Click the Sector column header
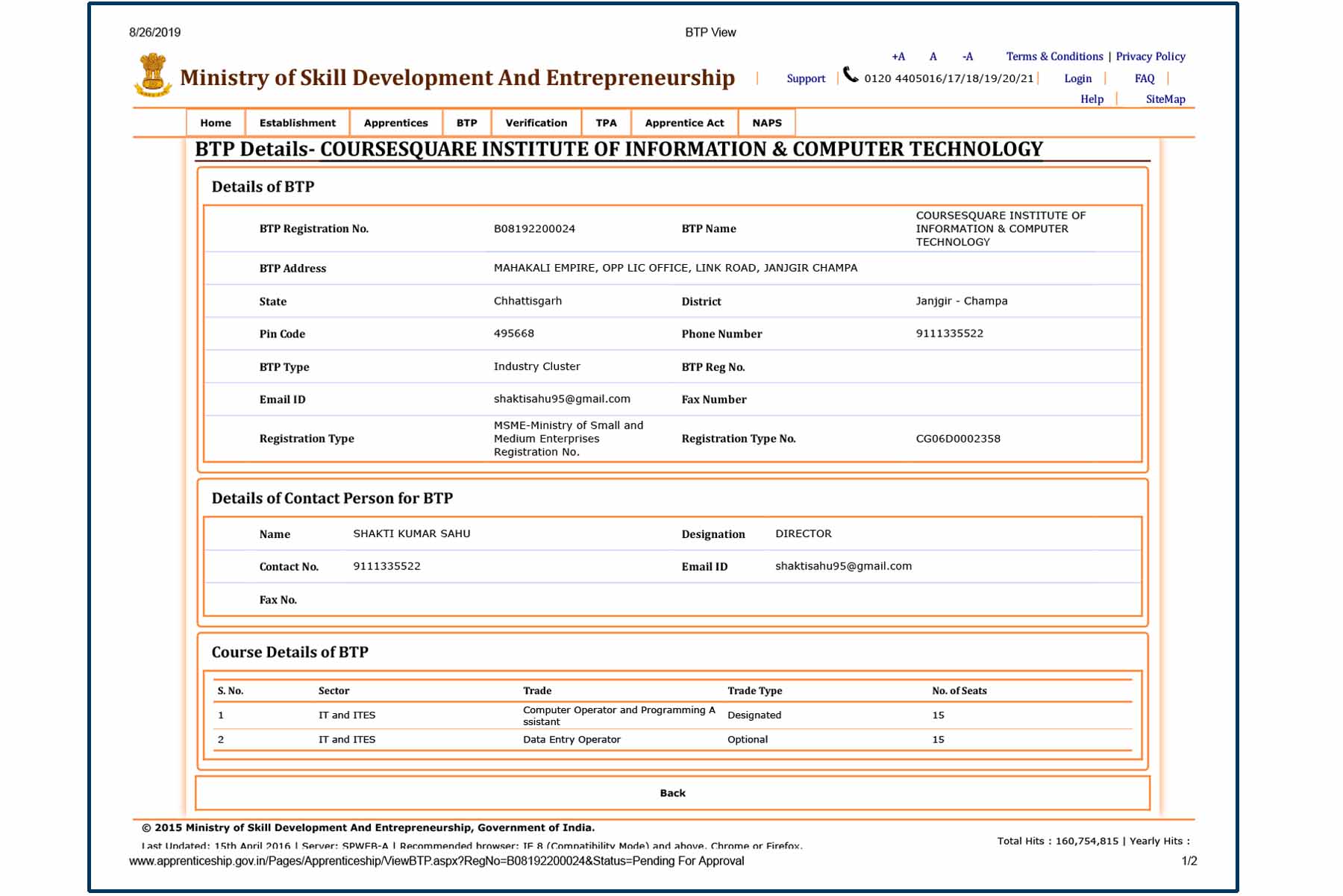Viewport: 1343px width, 896px height. pyautogui.click(x=334, y=691)
